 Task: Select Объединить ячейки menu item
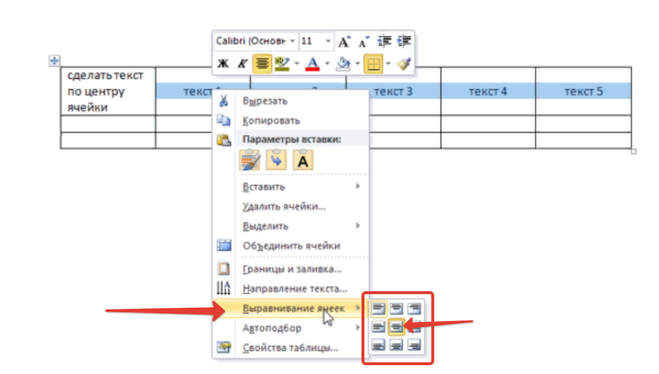[291, 246]
